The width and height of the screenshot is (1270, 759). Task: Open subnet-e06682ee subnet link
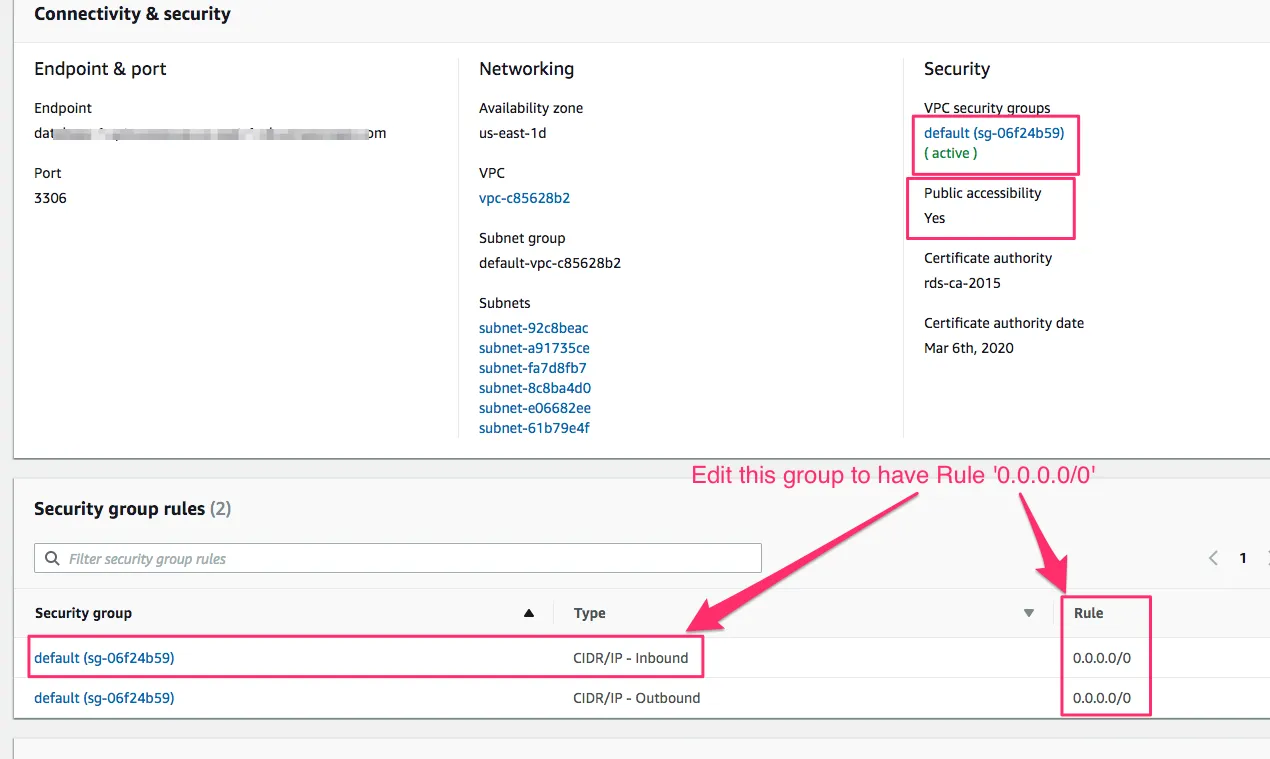tap(534, 408)
